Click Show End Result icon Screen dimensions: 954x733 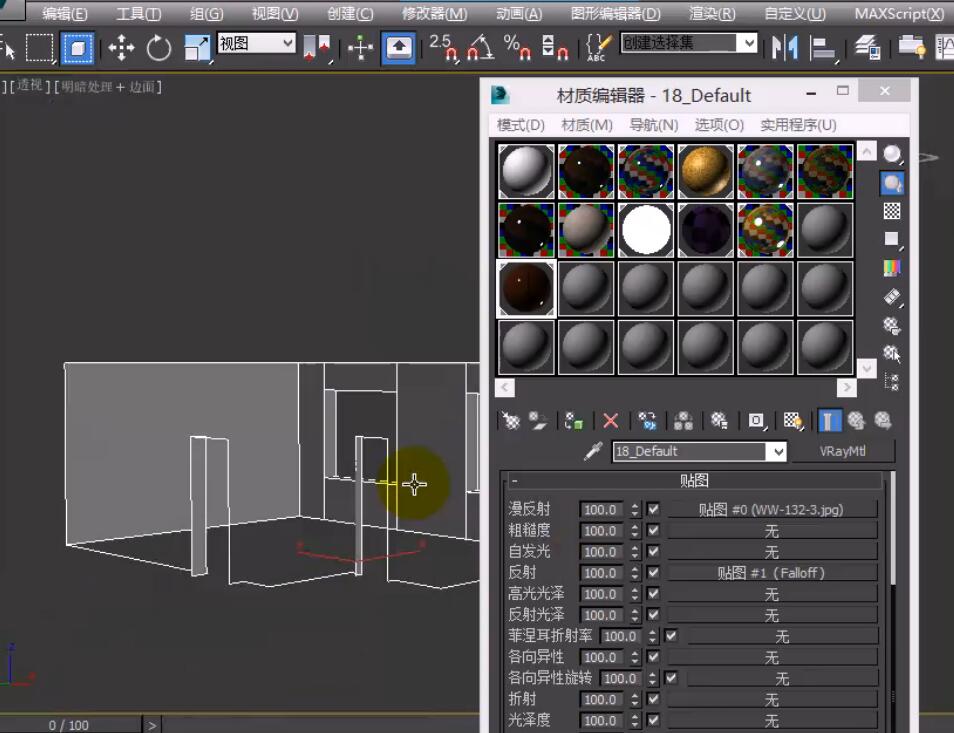coord(829,421)
